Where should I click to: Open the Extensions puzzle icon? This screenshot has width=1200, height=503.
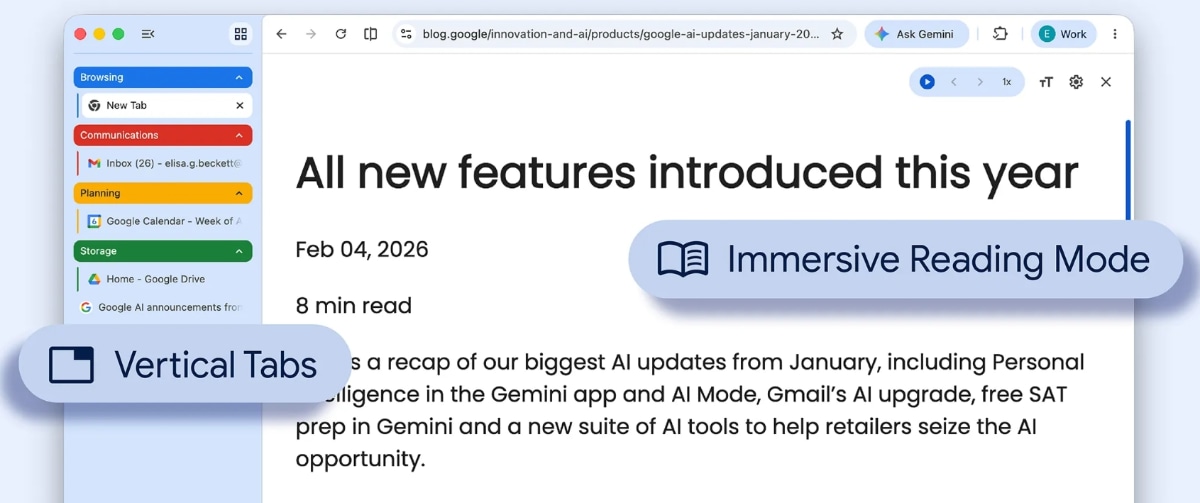[1000, 34]
